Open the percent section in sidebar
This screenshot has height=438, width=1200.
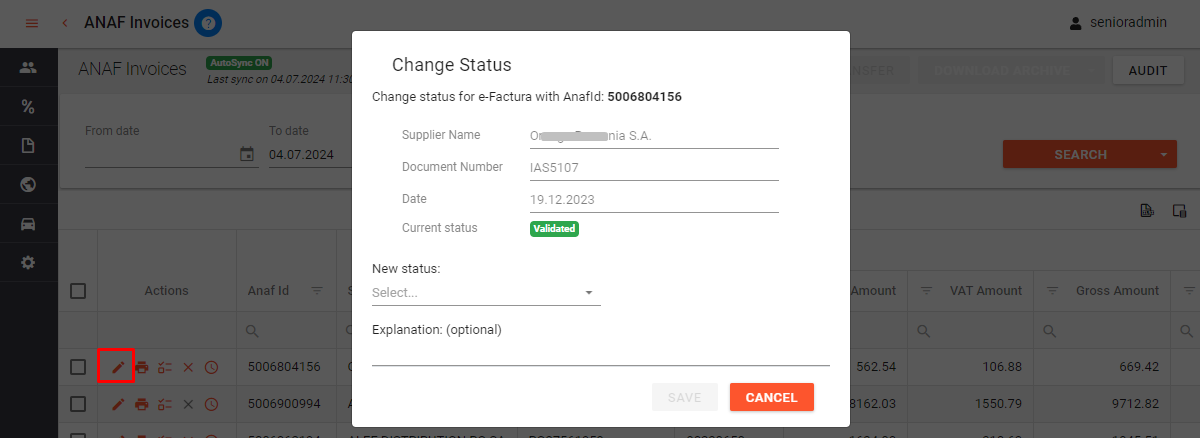click(x=28, y=107)
